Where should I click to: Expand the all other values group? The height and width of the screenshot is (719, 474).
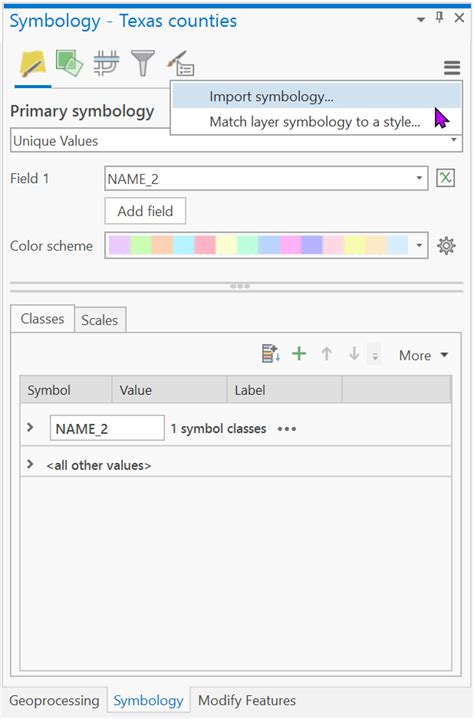30,464
